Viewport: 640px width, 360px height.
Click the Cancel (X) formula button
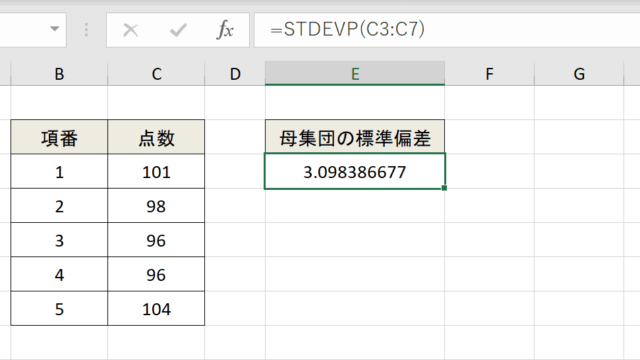pos(131,30)
